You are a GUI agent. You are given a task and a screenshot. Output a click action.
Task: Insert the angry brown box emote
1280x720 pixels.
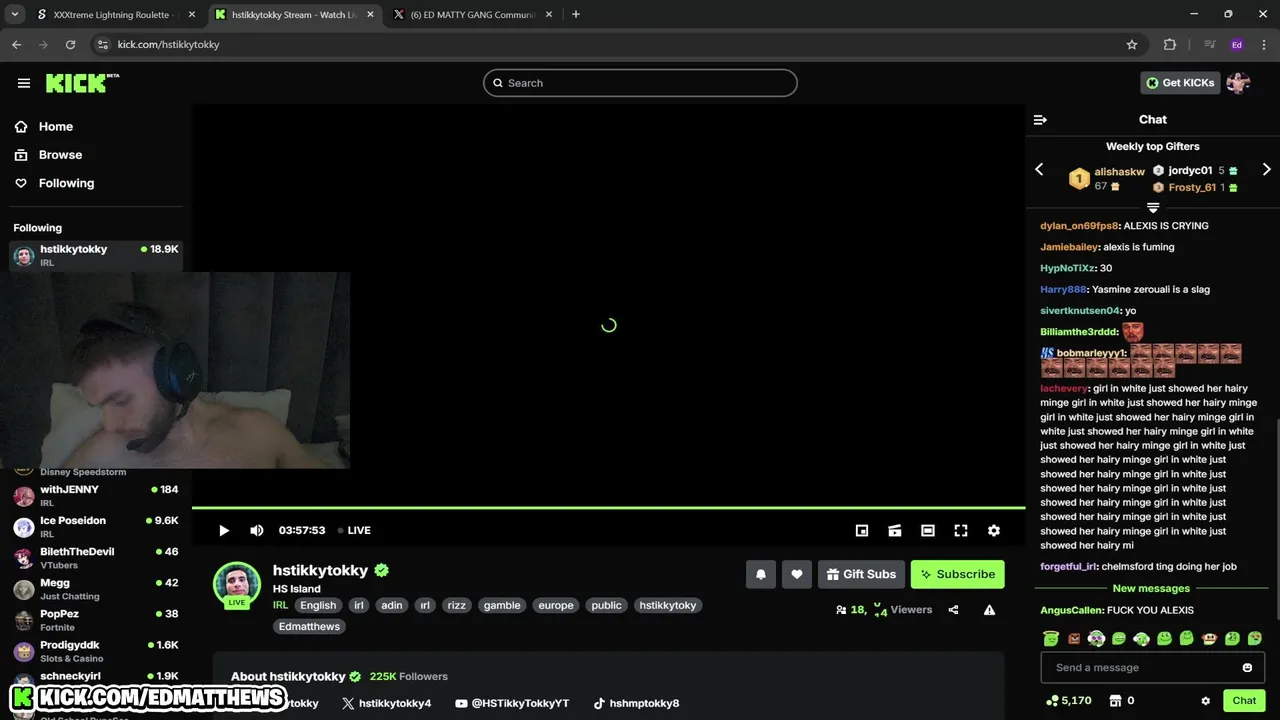(x=1073, y=638)
